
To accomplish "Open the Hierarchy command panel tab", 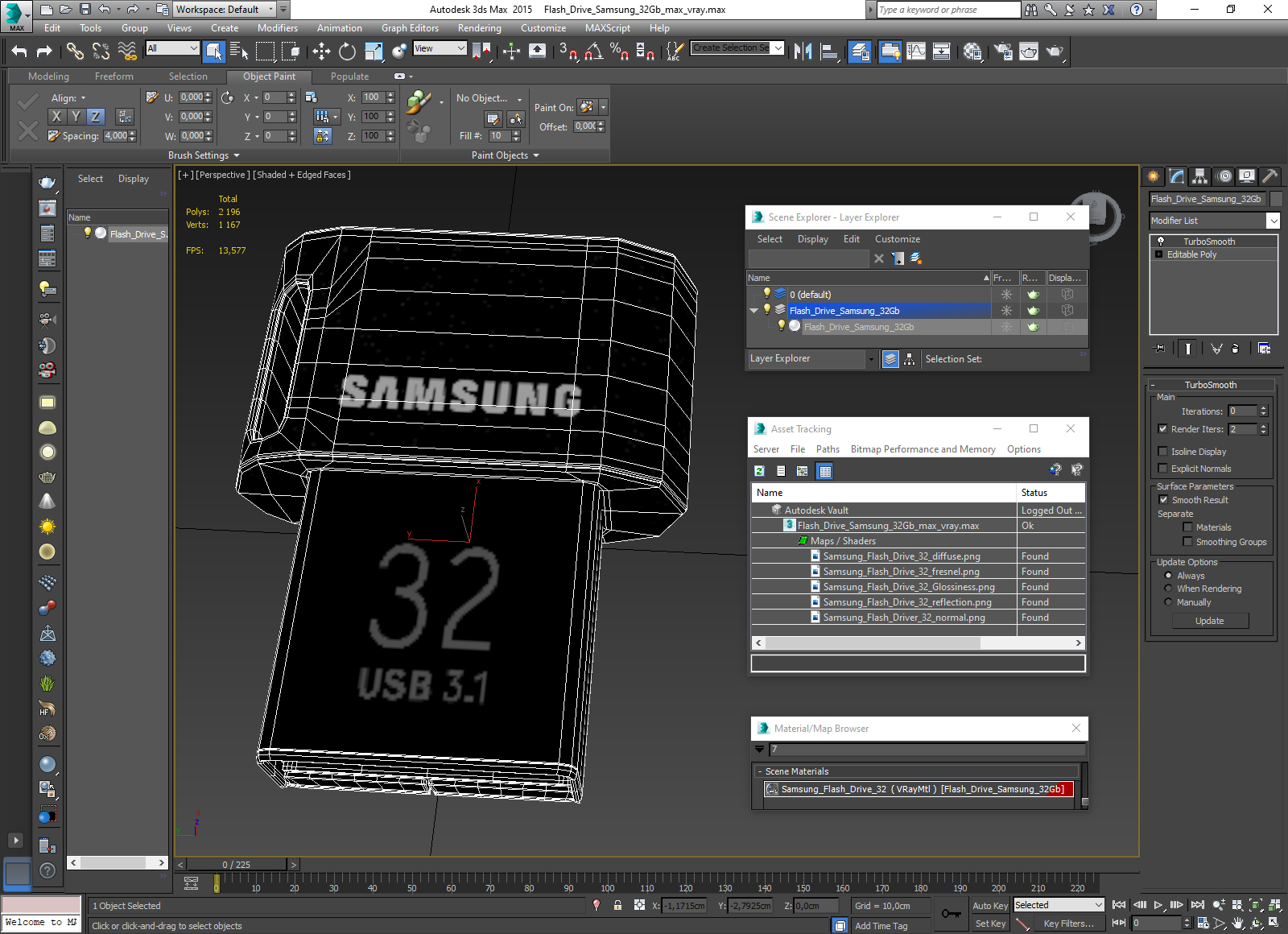I will [1200, 176].
